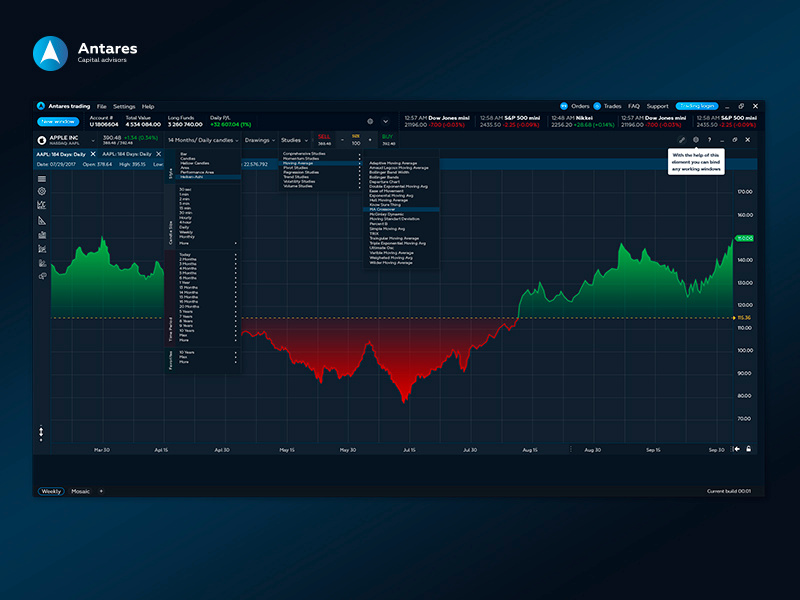Expand Today time period submenu
Screen dimensions: 800x600
point(208,255)
